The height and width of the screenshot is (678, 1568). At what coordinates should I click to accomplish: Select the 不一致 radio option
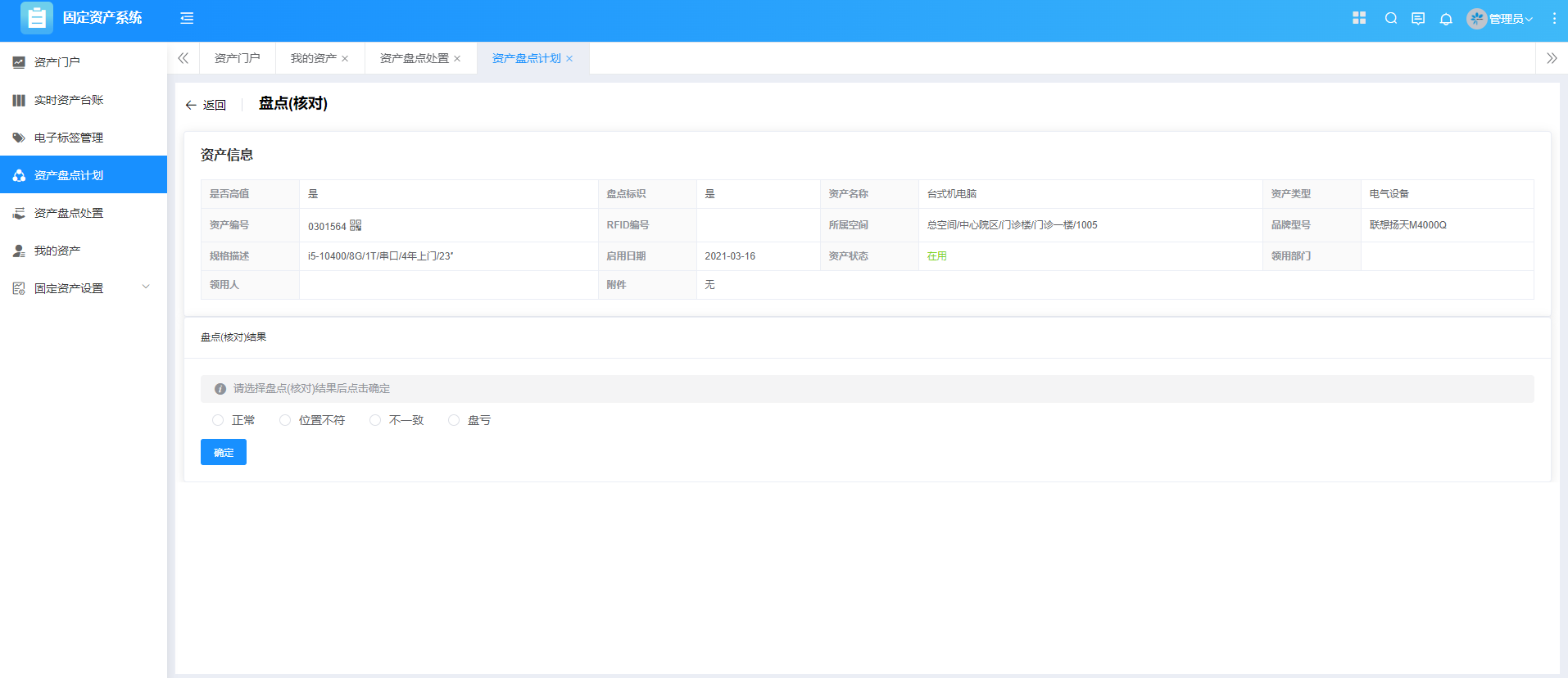[x=375, y=420]
